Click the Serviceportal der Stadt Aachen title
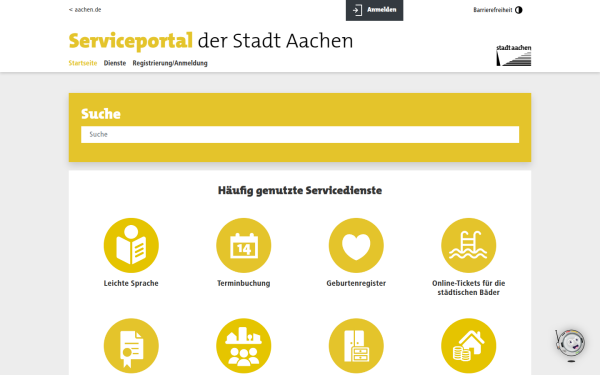Image resolution: width=600 pixels, height=375 pixels. tap(211, 41)
